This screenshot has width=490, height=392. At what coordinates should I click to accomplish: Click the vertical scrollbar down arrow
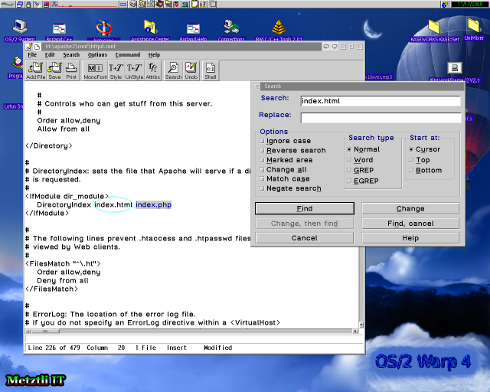pyautogui.click(x=361, y=325)
